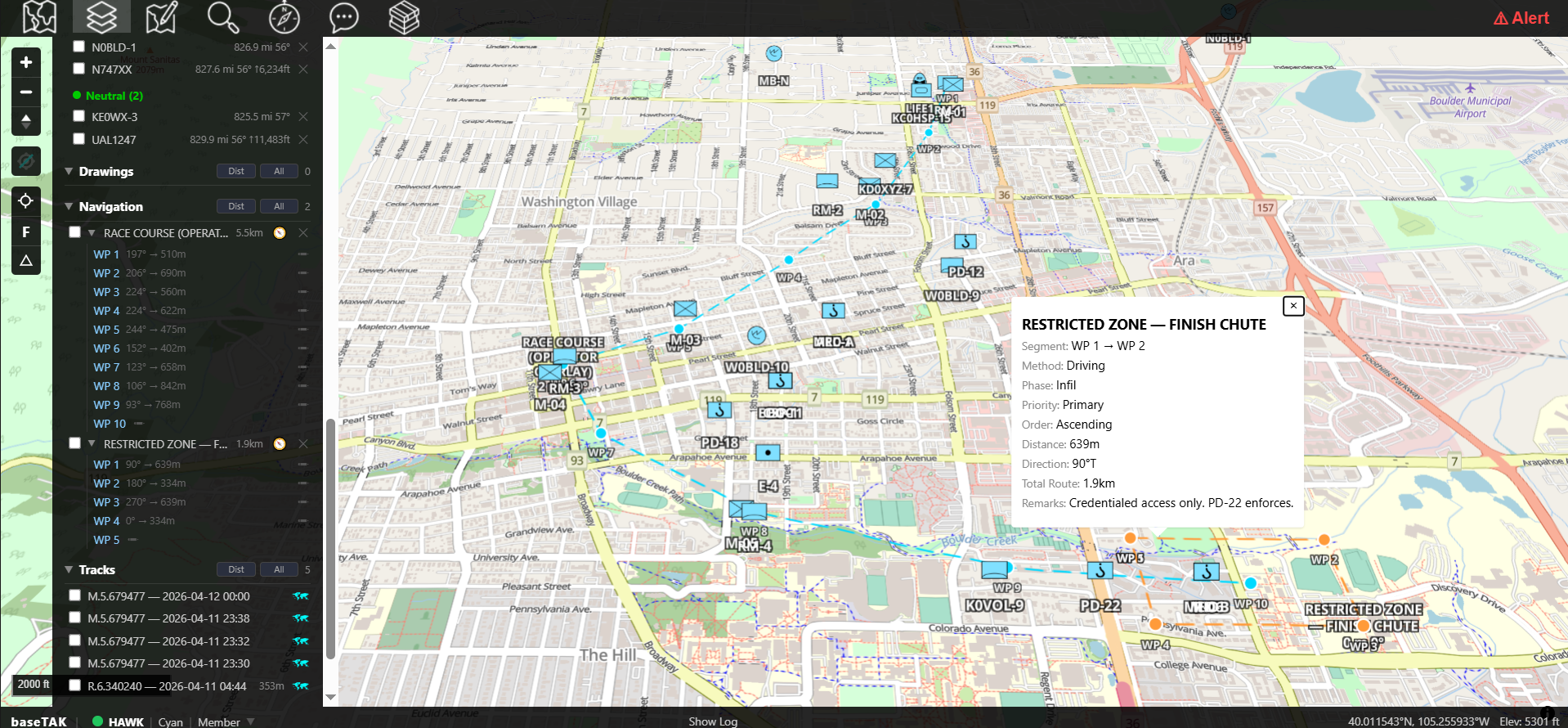Click Cyan team label in status bar
1568x728 pixels.
point(170,721)
